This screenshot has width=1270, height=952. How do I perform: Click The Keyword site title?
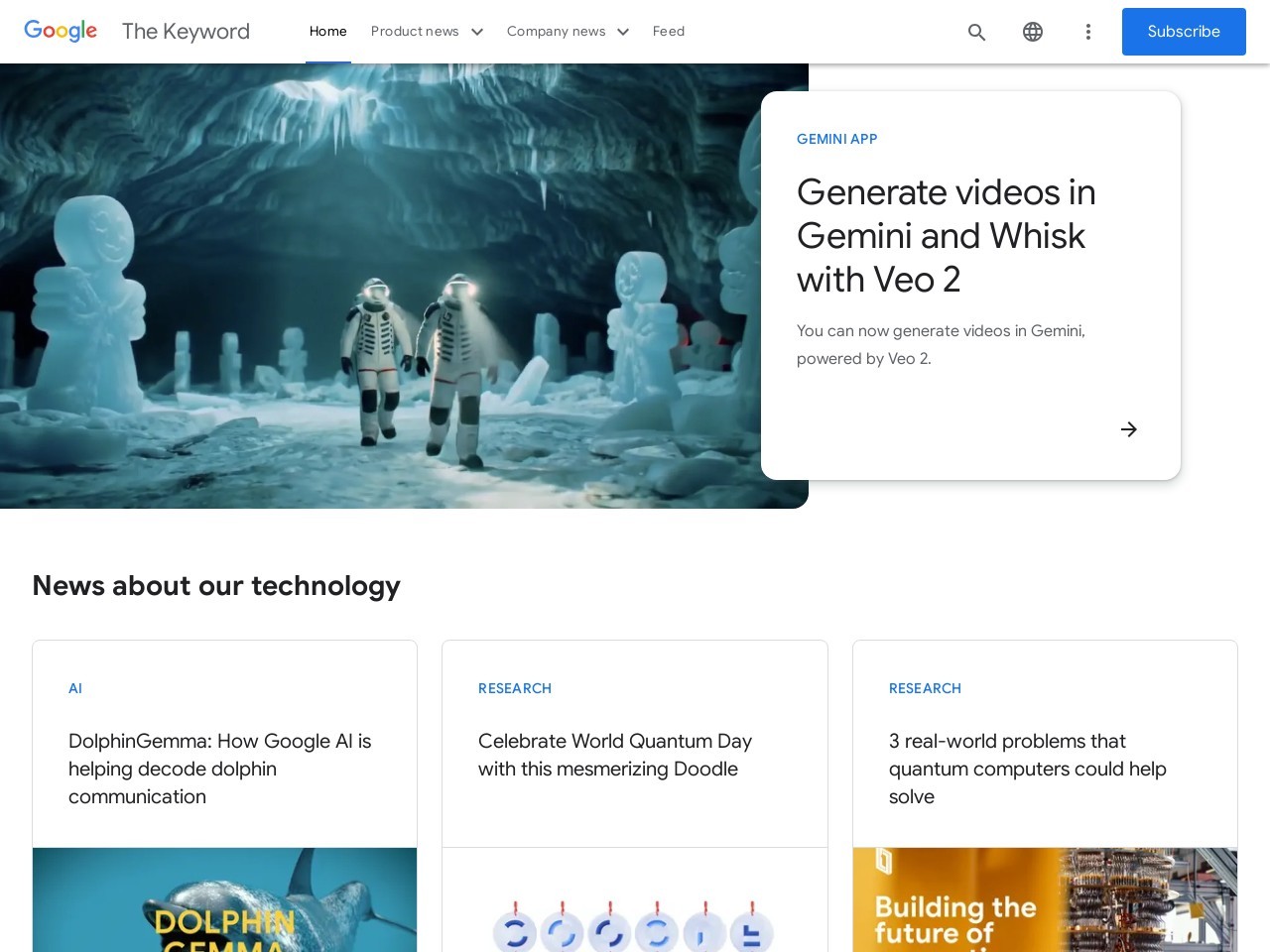pos(186,32)
